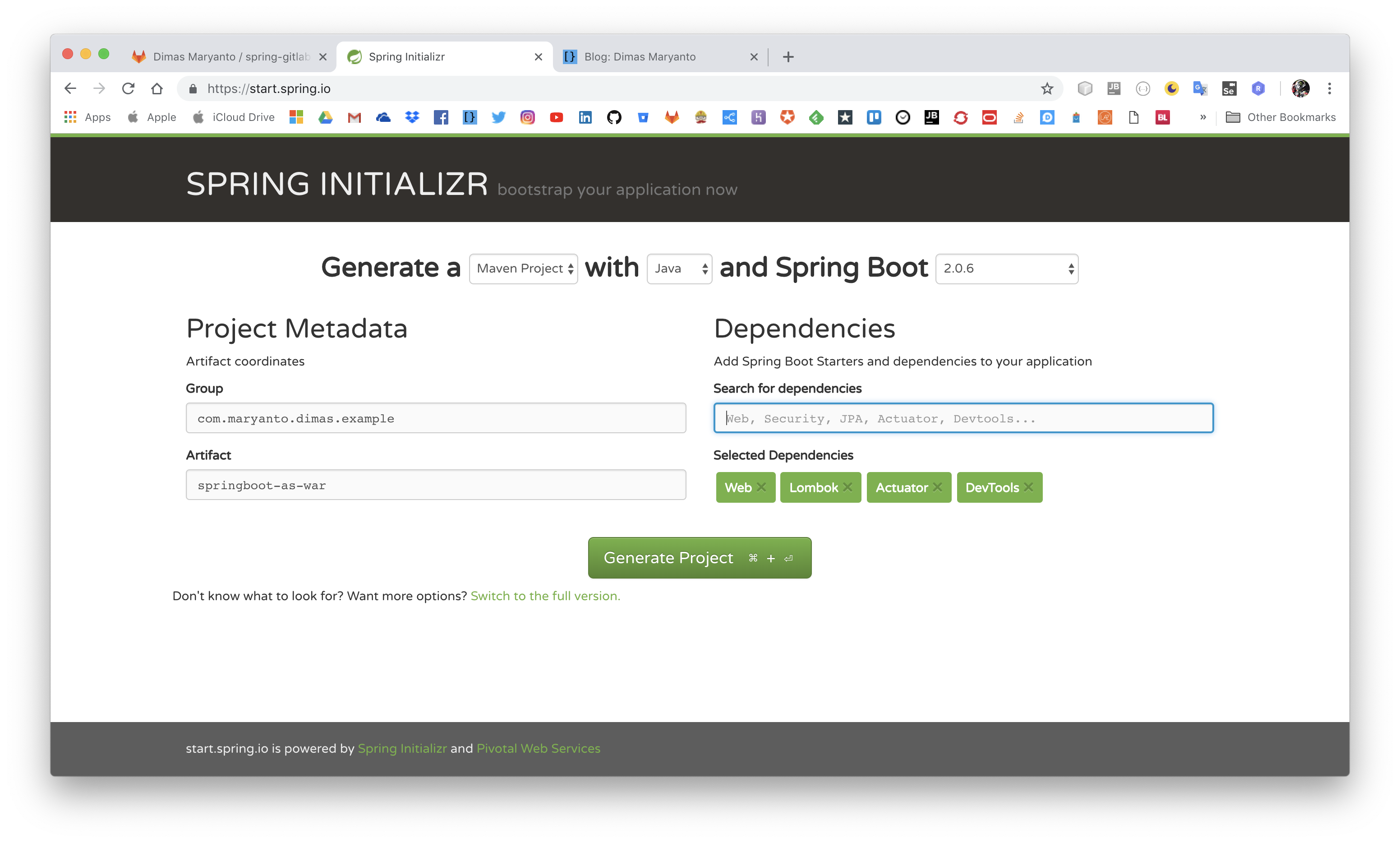The width and height of the screenshot is (1400, 843).
Task: Close the Blog: Dimas Maryanto tab
Action: click(x=754, y=57)
